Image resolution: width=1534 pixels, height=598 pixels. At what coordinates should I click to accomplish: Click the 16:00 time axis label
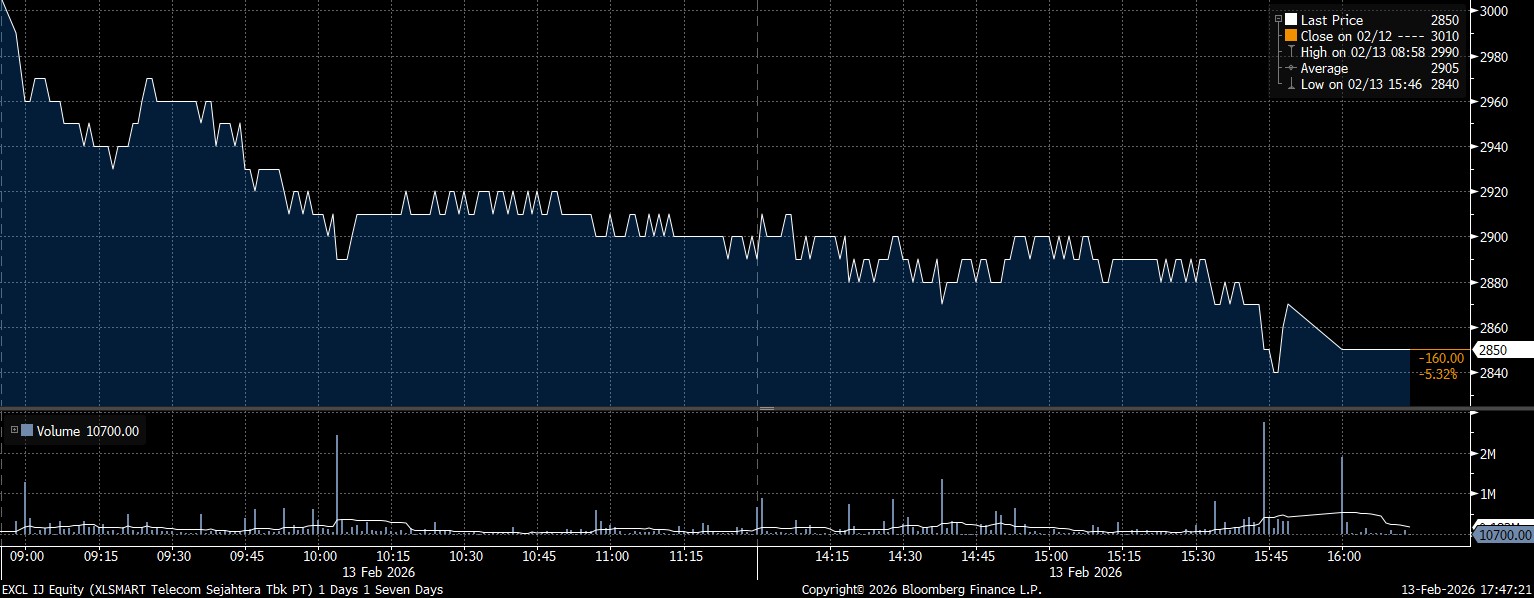[1343, 556]
